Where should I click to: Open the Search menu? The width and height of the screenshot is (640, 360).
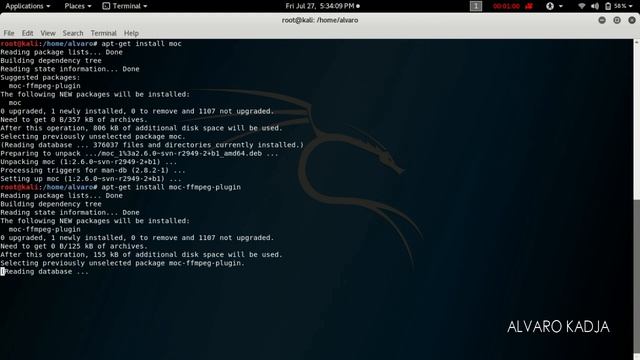tap(73, 33)
